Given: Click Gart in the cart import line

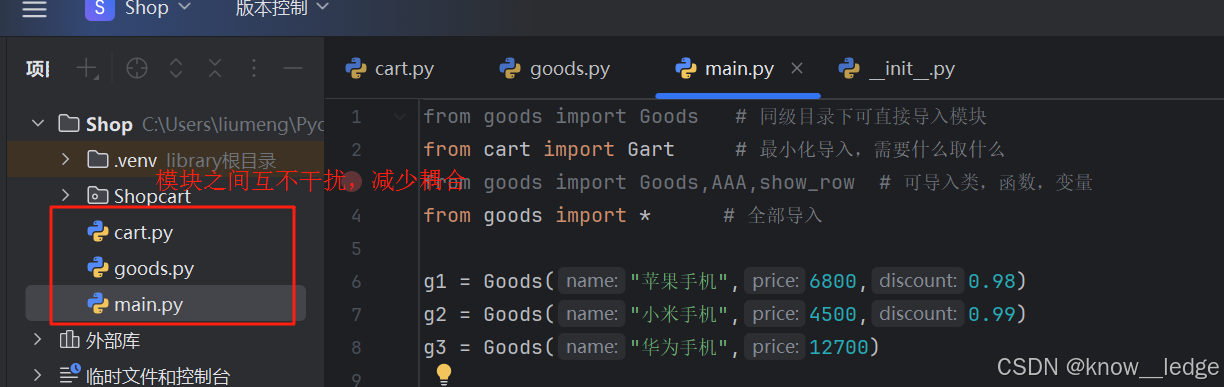Looking at the screenshot, I should (651, 150).
